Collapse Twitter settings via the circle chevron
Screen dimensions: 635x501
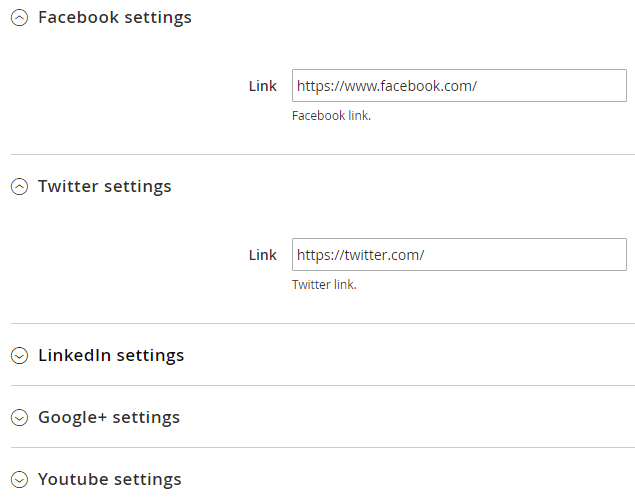pos(19,187)
